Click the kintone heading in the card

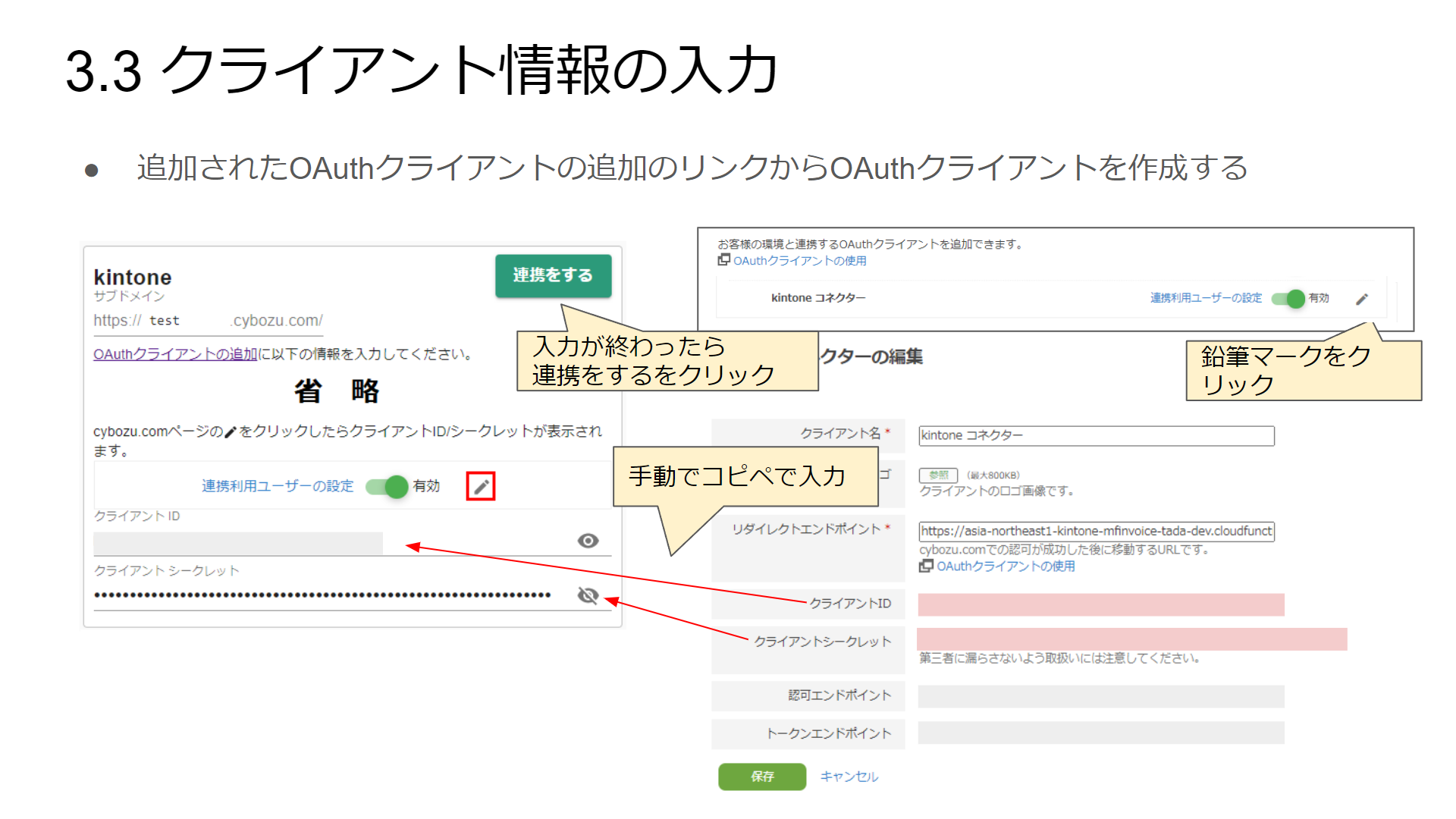pyautogui.click(x=133, y=277)
